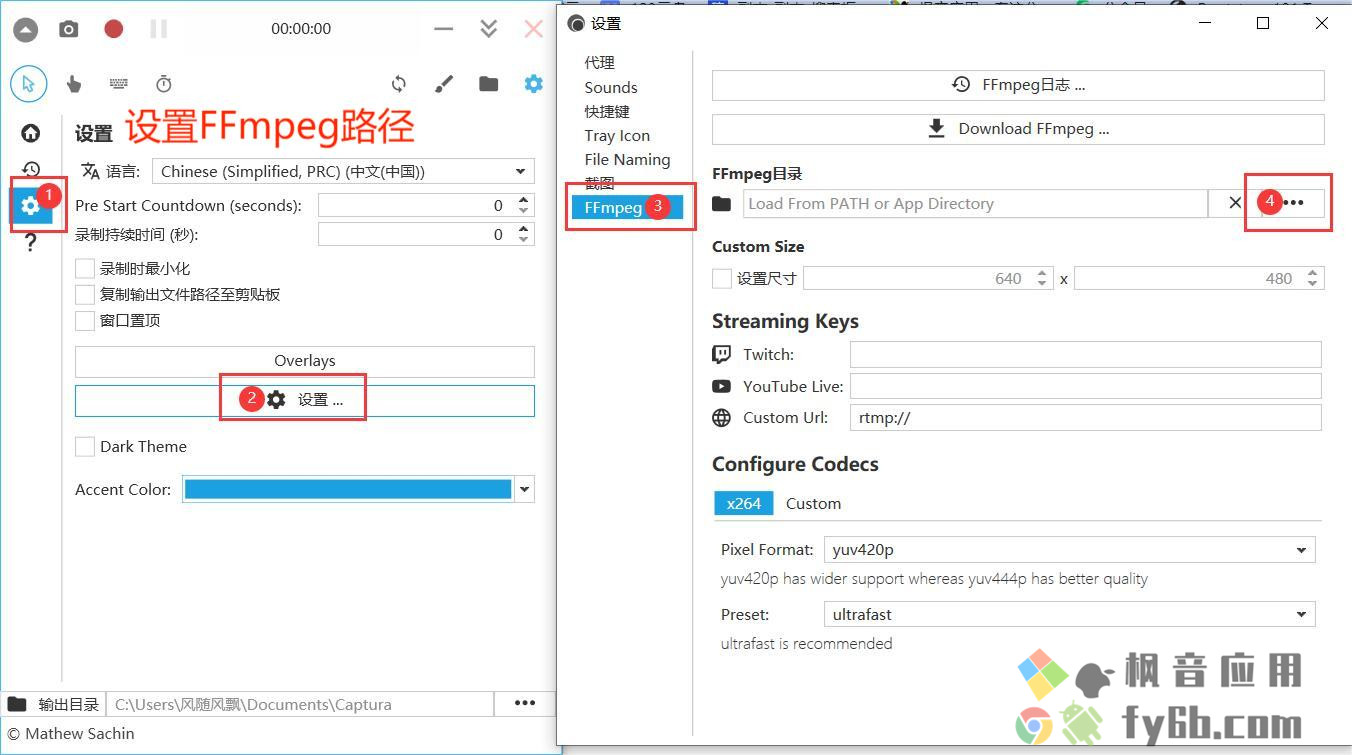Open the About question mark tab
The height and width of the screenshot is (755, 1352).
31,242
